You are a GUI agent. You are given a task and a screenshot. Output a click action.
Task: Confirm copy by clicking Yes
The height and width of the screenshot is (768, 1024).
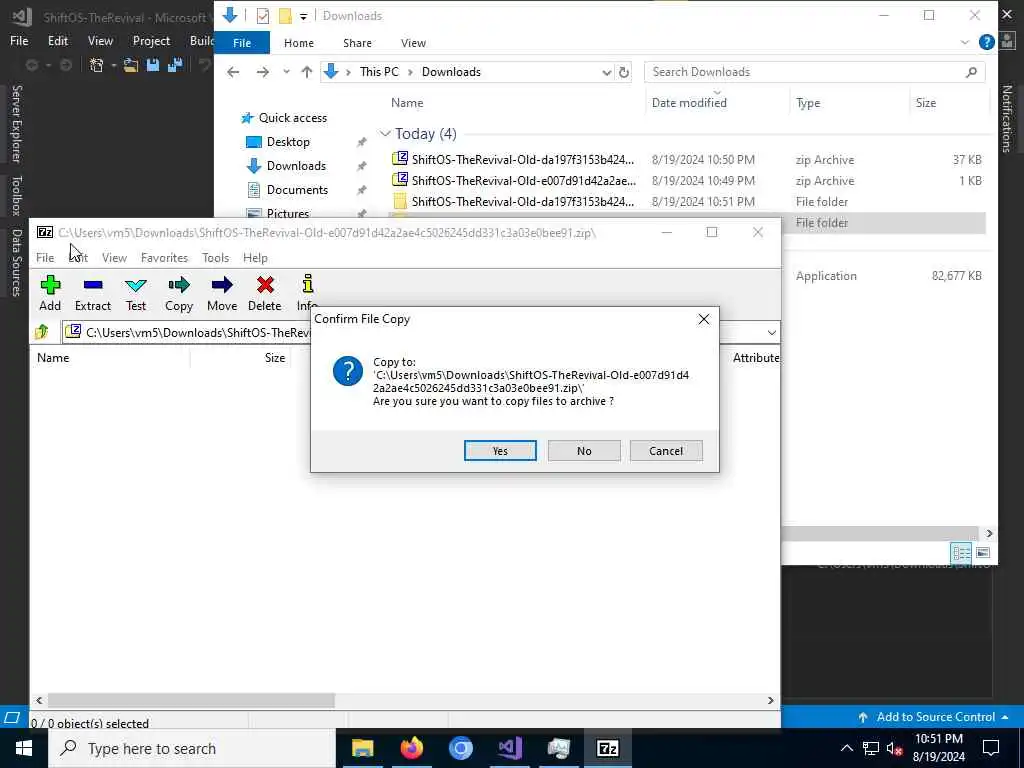tap(500, 451)
